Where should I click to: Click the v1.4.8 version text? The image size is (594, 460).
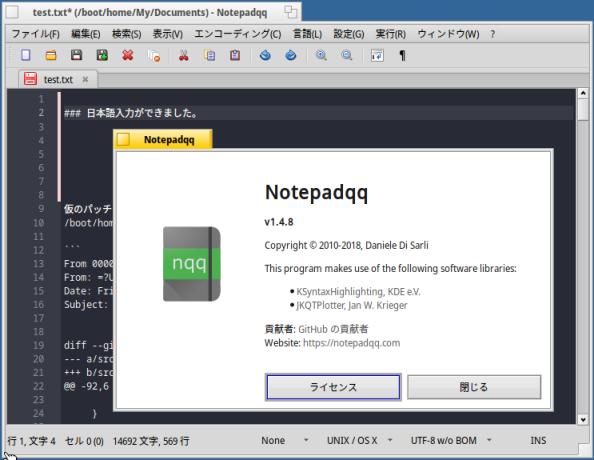(279, 222)
